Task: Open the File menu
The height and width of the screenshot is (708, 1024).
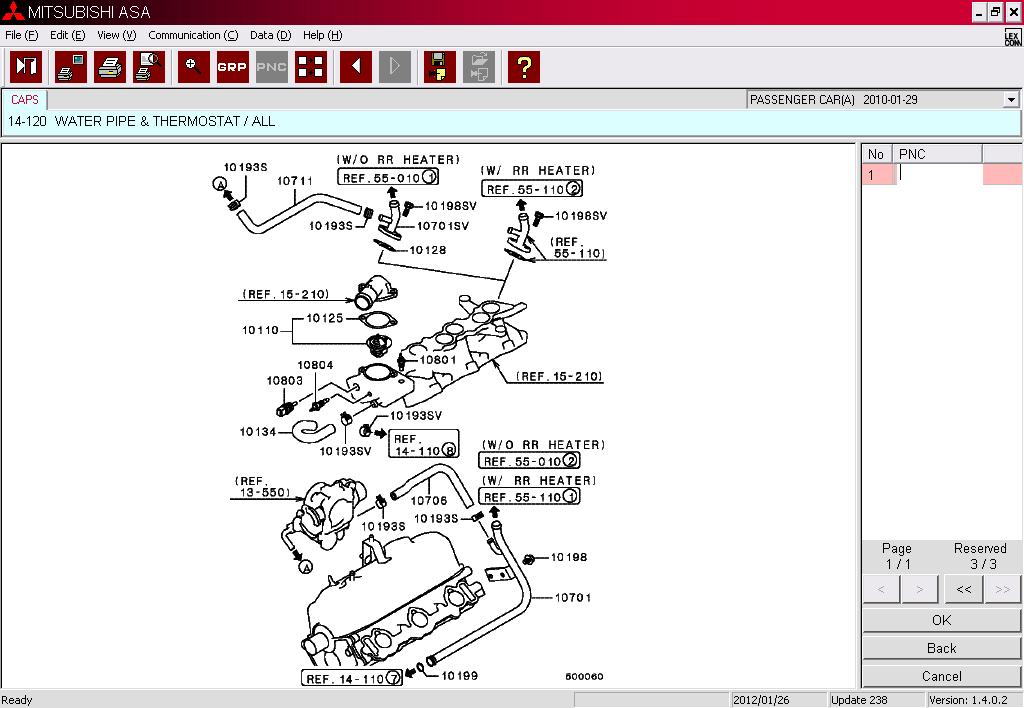Action: click(x=21, y=35)
